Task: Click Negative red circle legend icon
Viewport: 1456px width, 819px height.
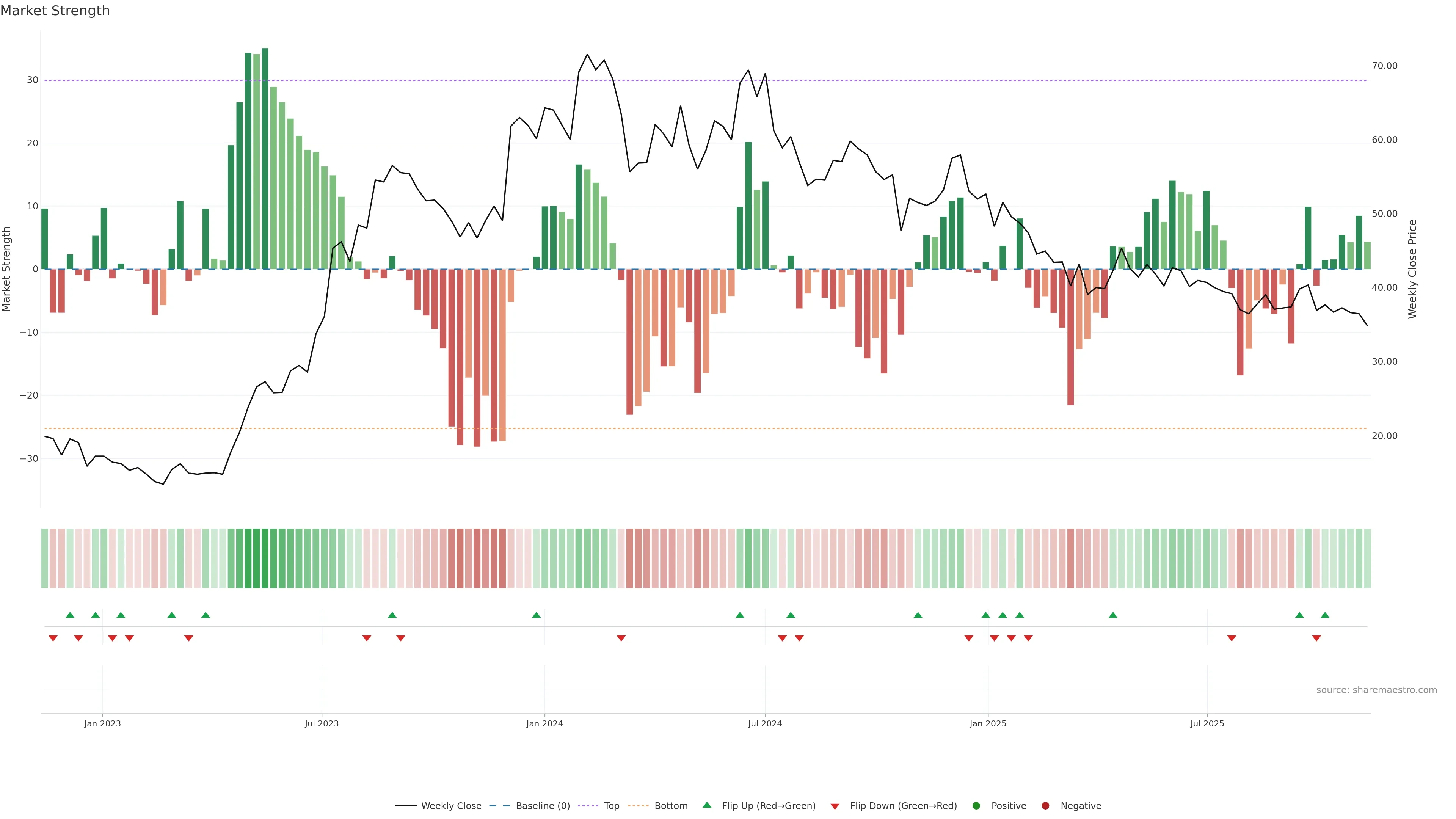Action: [1045, 806]
